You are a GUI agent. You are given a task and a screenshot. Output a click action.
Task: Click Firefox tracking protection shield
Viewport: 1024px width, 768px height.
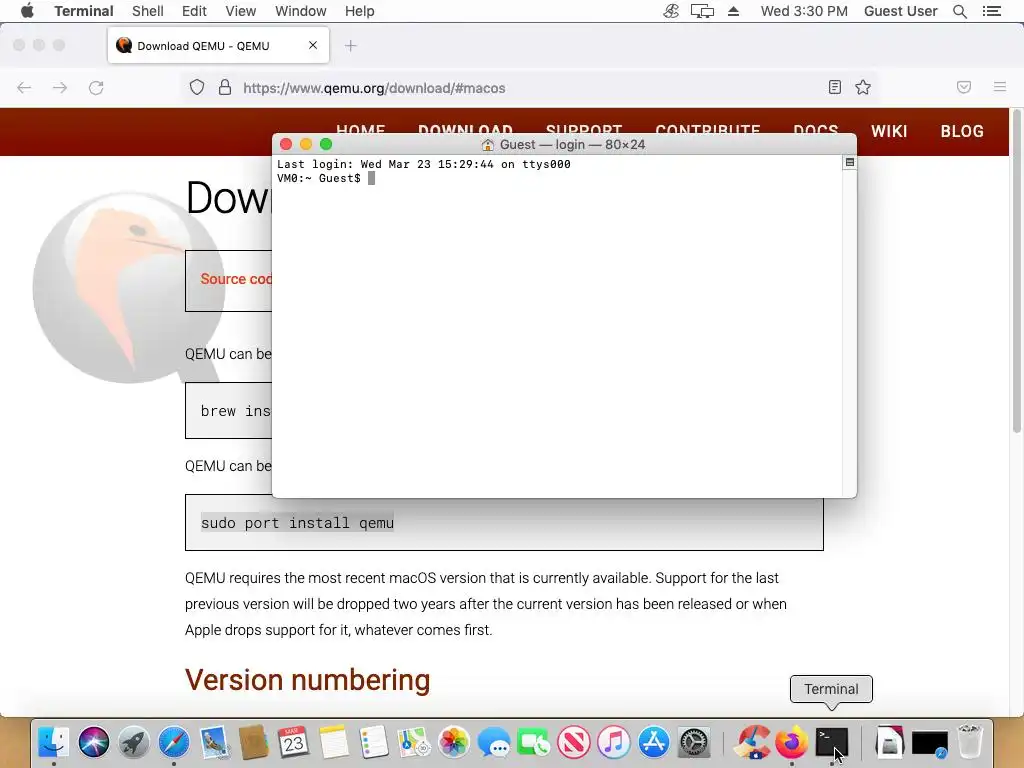click(x=197, y=88)
